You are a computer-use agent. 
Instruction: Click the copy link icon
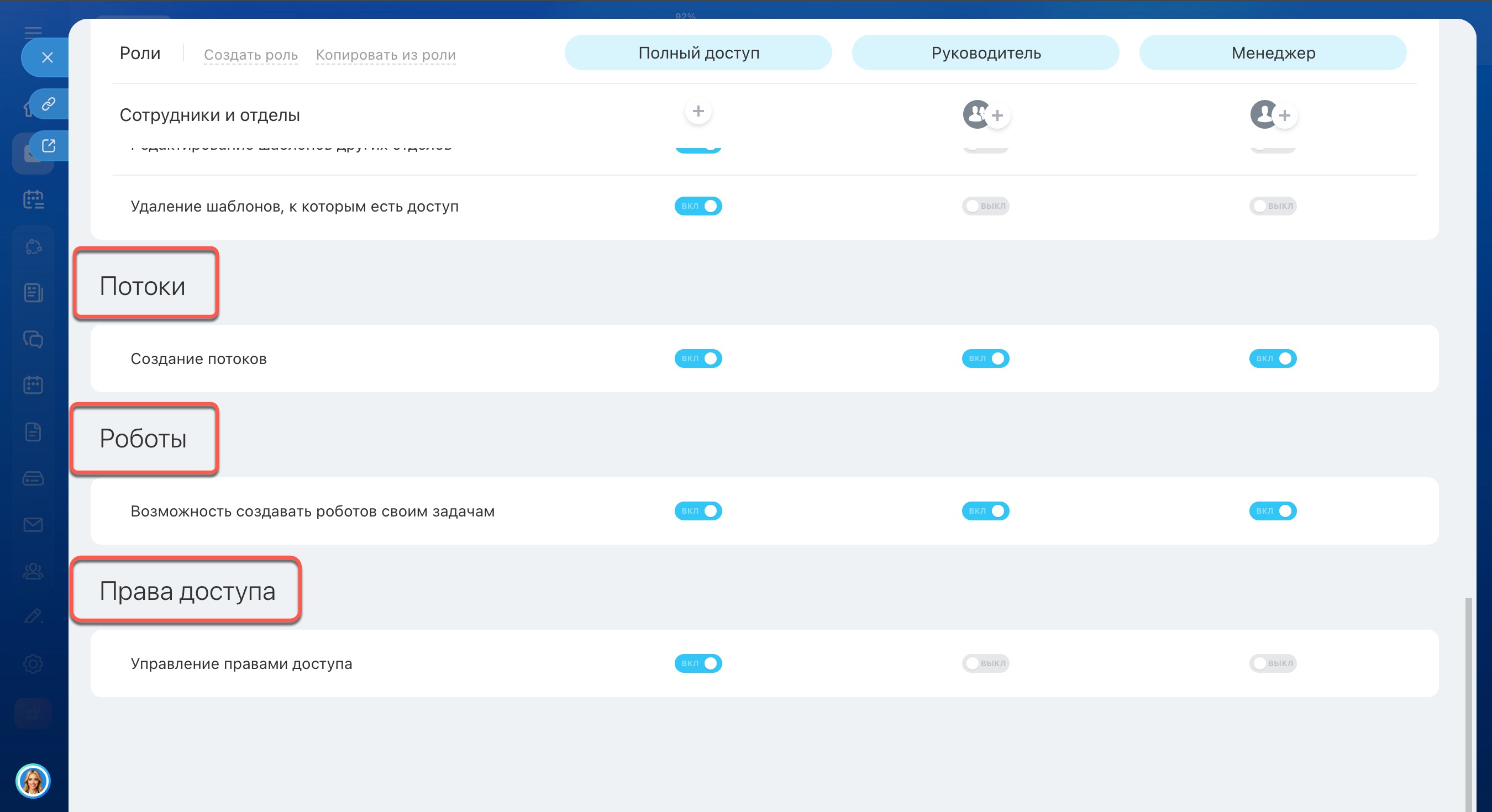pos(49,104)
